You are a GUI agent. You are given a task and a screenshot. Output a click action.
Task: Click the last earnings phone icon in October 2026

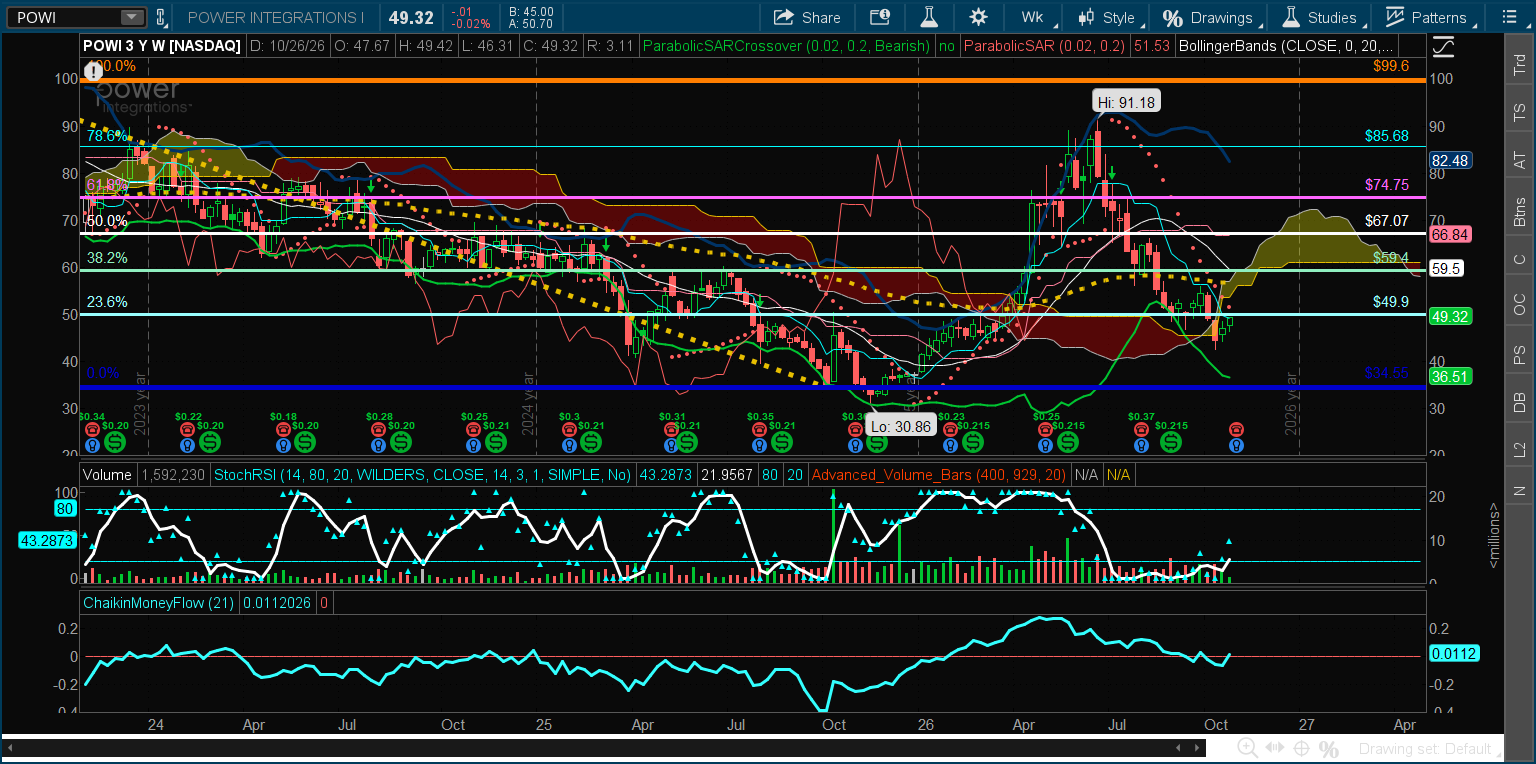(1236, 429)
